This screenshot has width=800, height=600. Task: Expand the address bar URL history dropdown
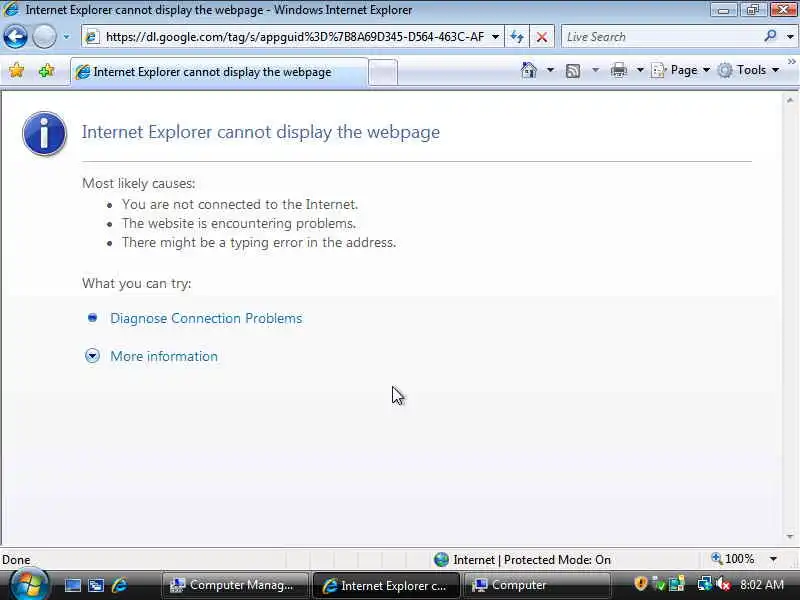[x=495, y=37]
